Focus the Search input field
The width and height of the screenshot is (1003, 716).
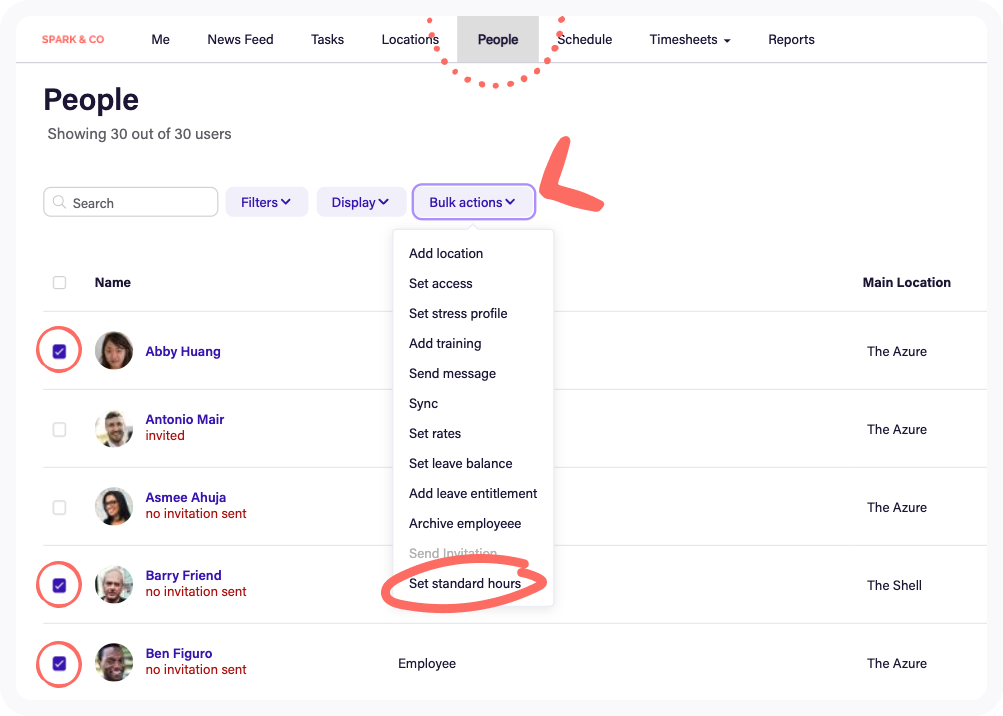[x=140, y=203]
